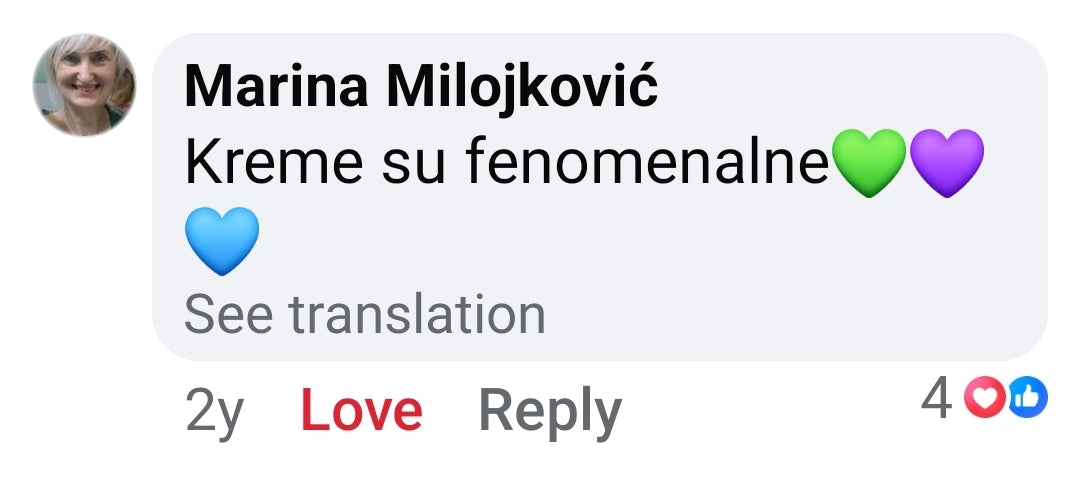Open Marina Milojković's profile picture
The image size is (1079, 480).
click(x=85, y=84)
